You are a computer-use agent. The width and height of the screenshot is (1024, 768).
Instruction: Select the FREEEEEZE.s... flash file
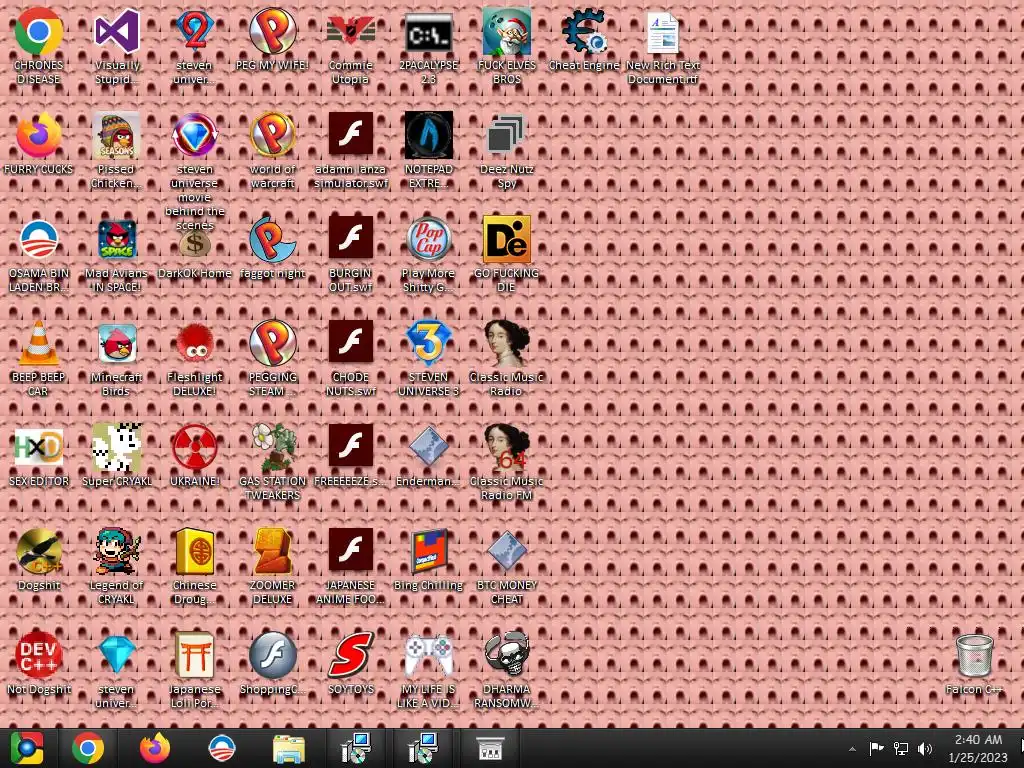click(x=350, y=455)
